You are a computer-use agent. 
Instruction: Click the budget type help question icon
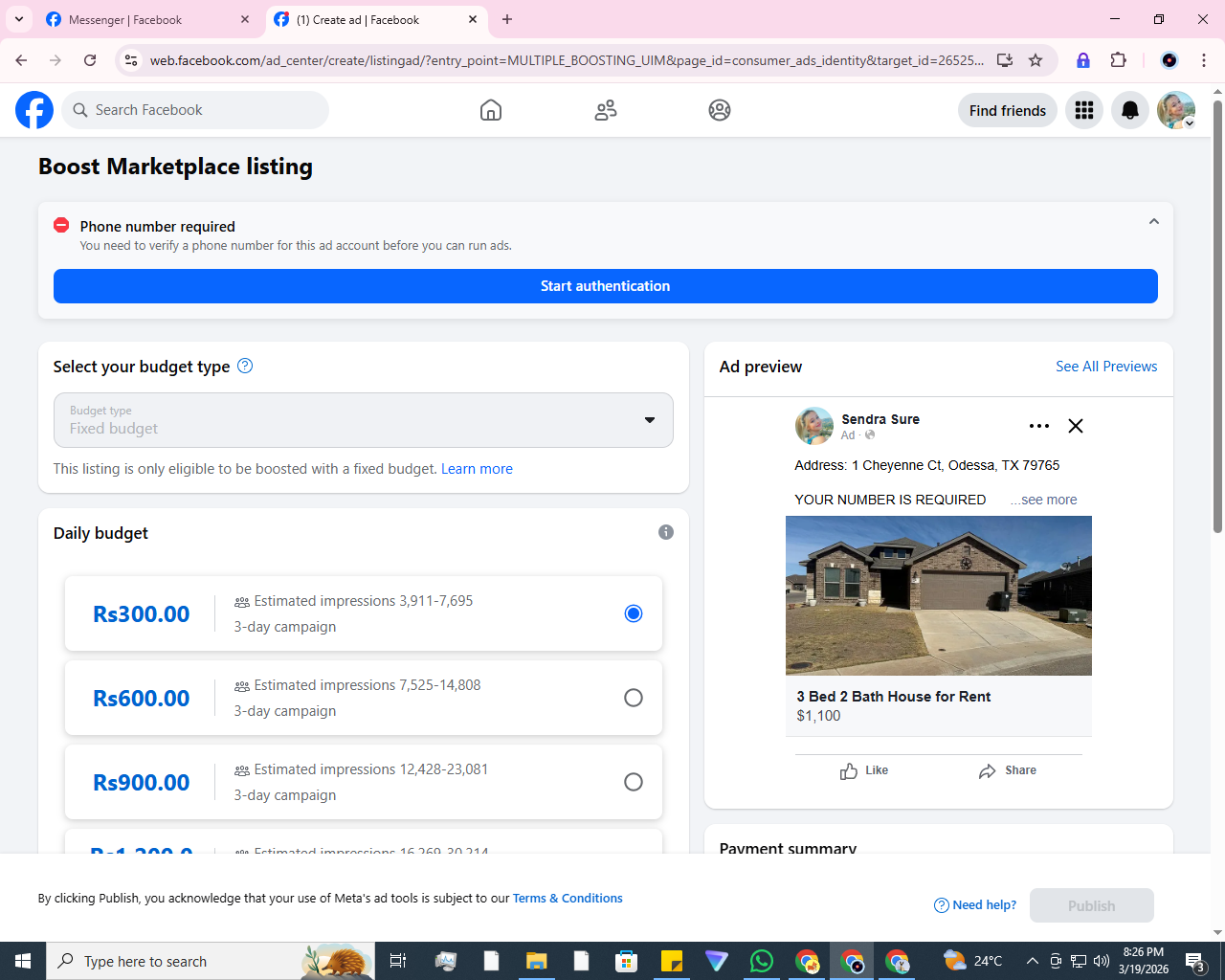[x=245, y=366]
